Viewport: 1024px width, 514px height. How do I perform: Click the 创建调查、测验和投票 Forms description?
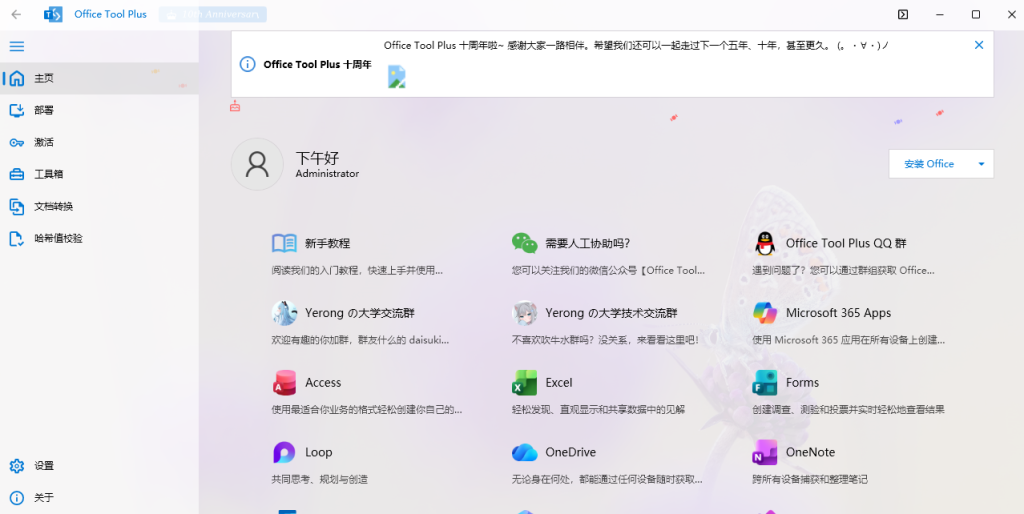848,410
